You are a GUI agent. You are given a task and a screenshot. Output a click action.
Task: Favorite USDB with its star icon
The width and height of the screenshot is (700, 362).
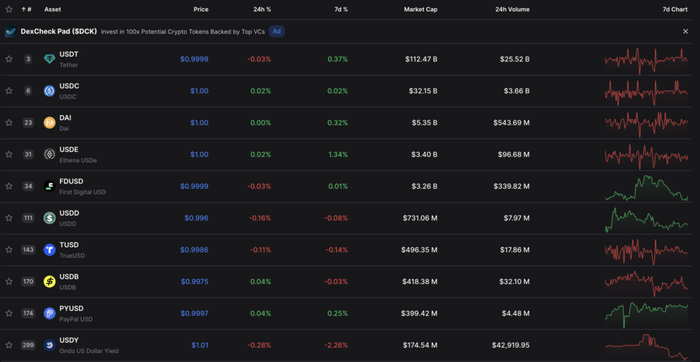coord(8,281)
